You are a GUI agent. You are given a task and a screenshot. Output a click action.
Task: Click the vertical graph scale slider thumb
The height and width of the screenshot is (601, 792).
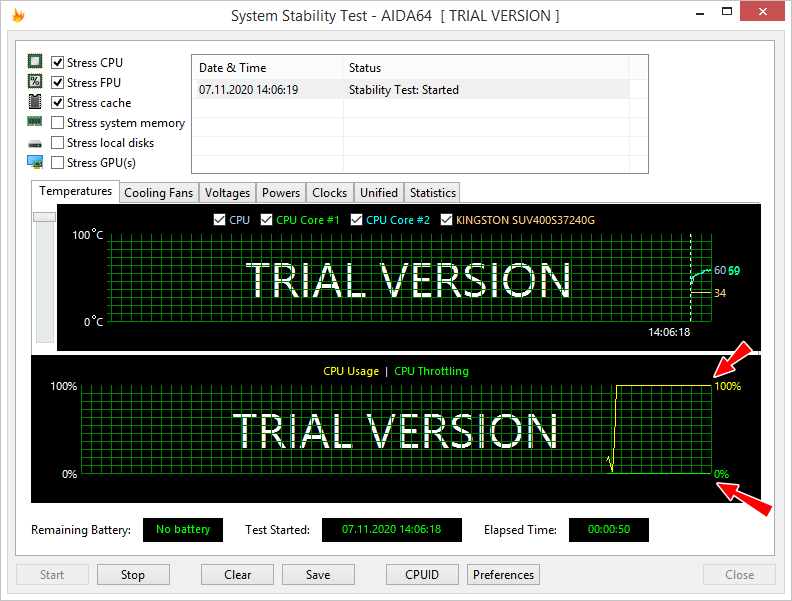point(44,217)
